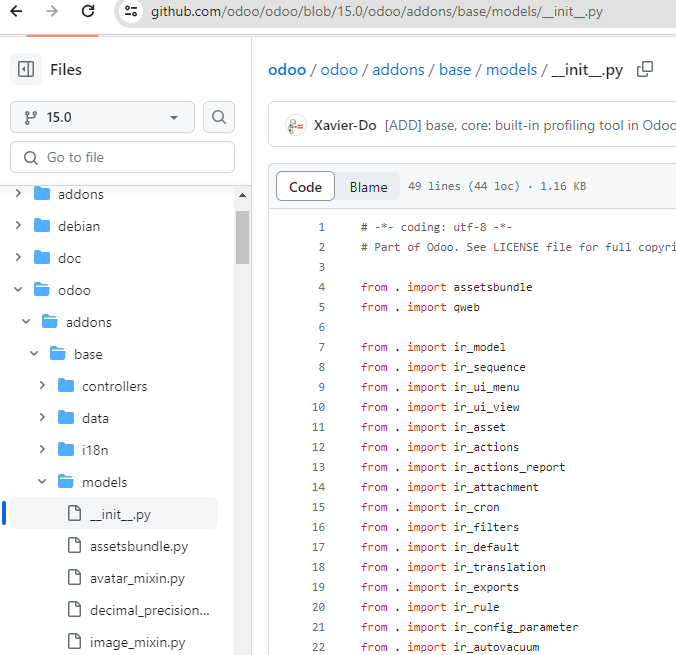Open the second odoo breadcrumb link
The width and height of the screenshot is (676, 655).
pos(339,70)
